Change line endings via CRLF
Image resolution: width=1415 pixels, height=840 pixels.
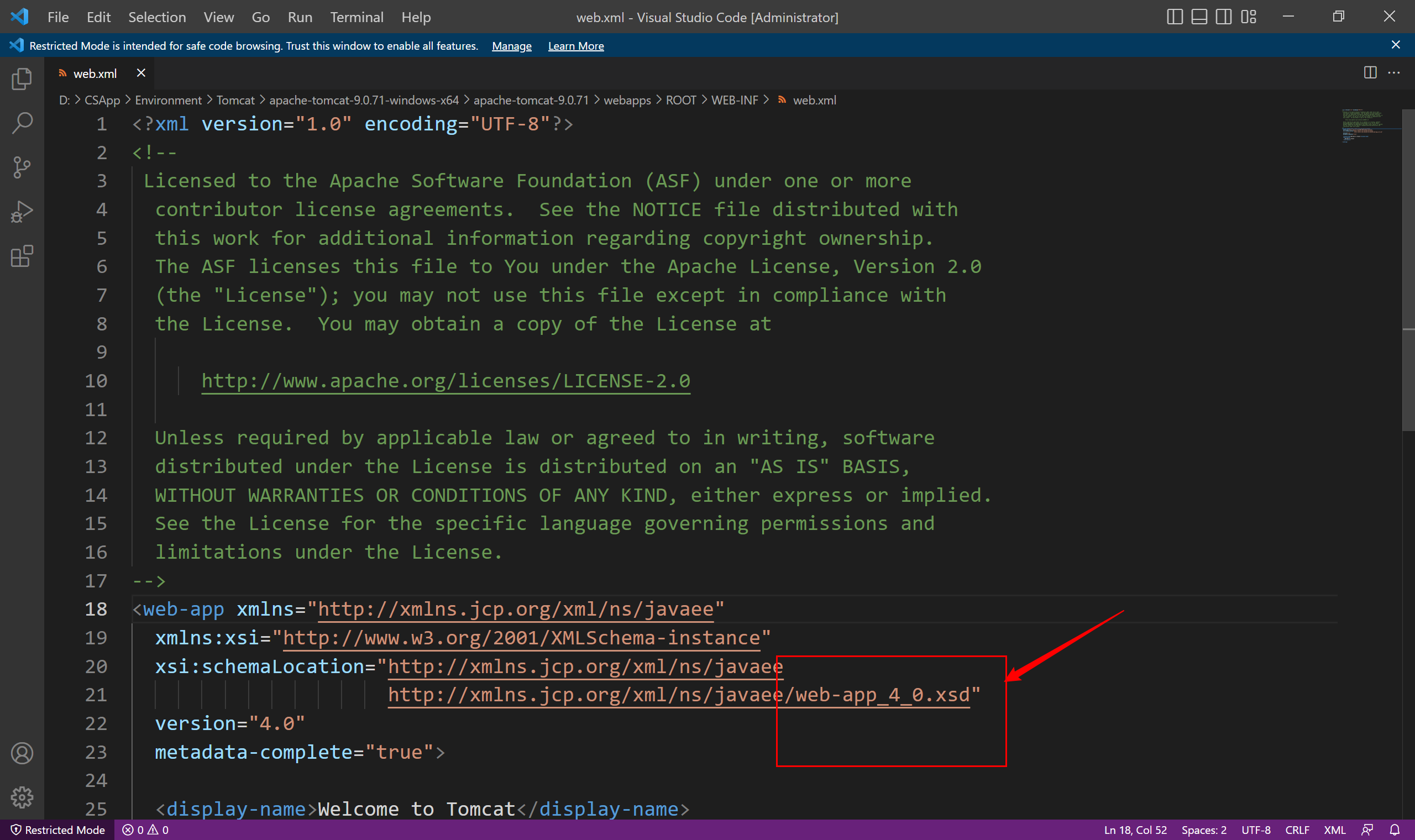[x=1297, y=830]
